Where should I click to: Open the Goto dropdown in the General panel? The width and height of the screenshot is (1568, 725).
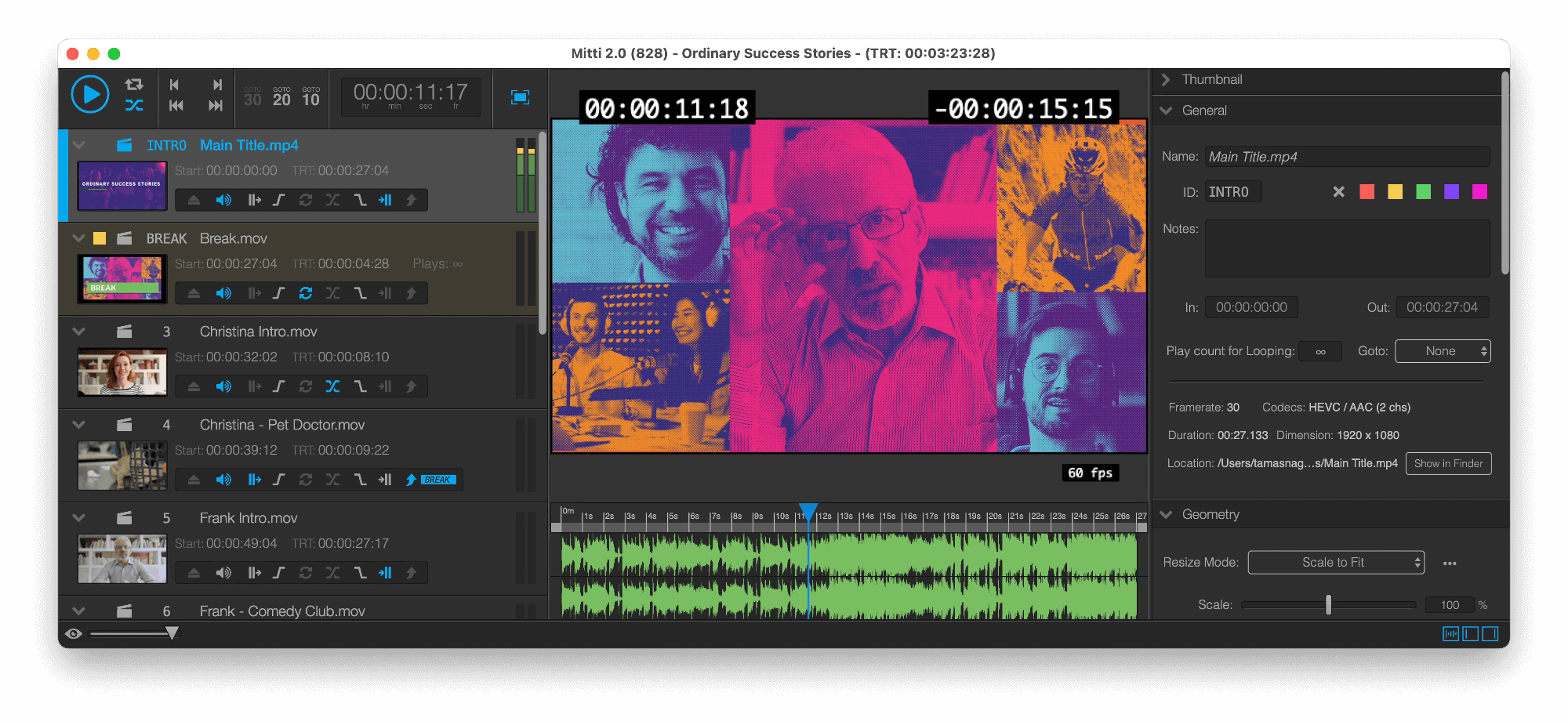(1442, 350)
